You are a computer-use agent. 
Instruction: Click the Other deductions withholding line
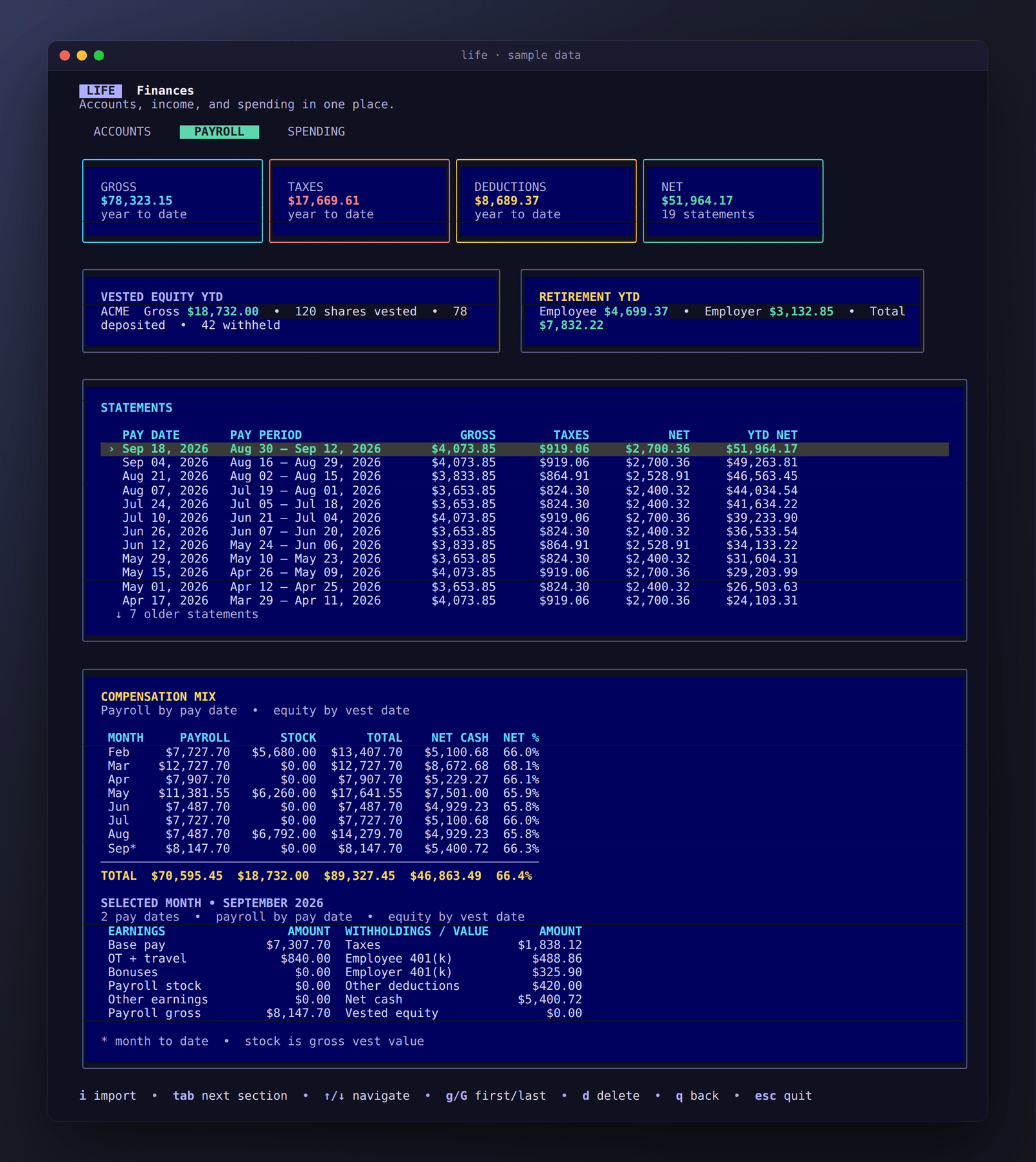click(x=464, y=986)
